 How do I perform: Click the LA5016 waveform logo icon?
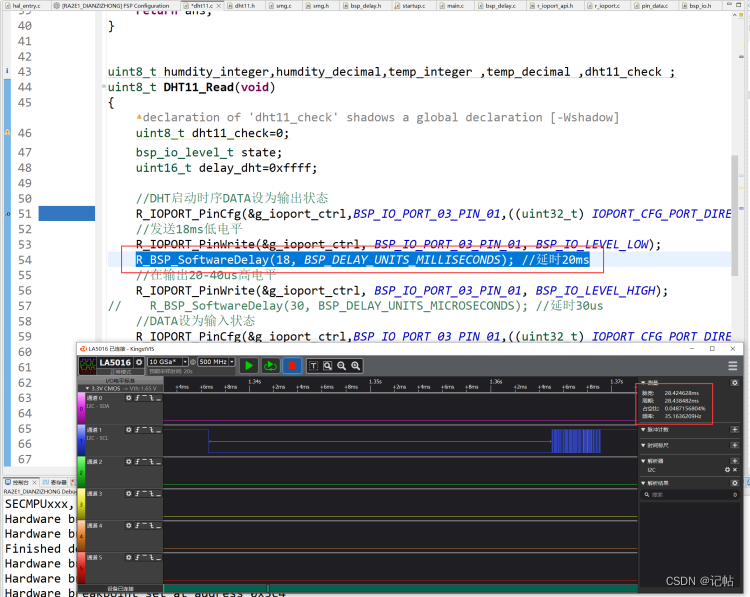click(x=88, y=366)
